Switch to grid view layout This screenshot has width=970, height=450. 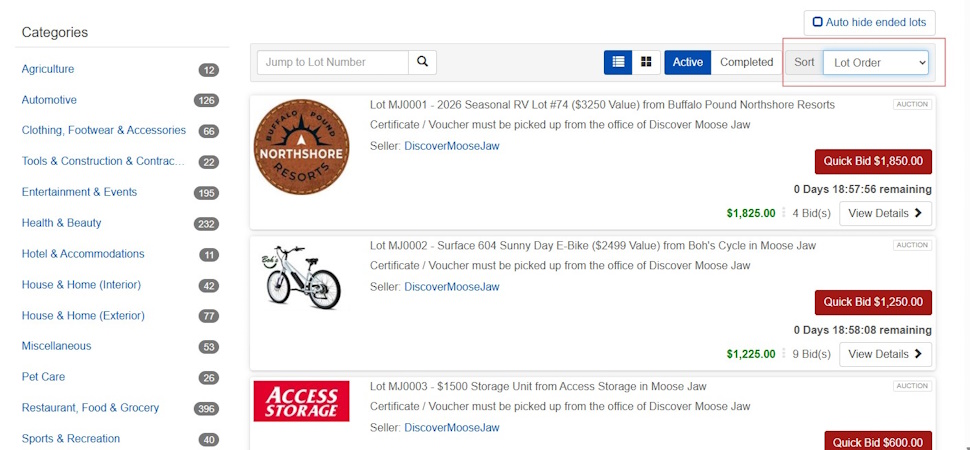point(646,62)
